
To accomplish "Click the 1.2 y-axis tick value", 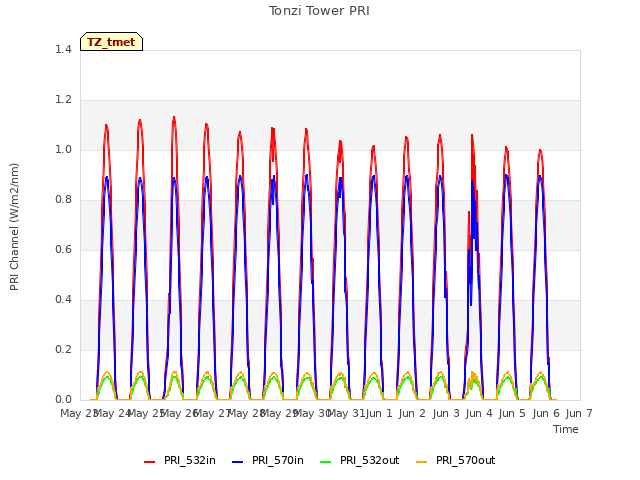I will click(x=63, y=100).
